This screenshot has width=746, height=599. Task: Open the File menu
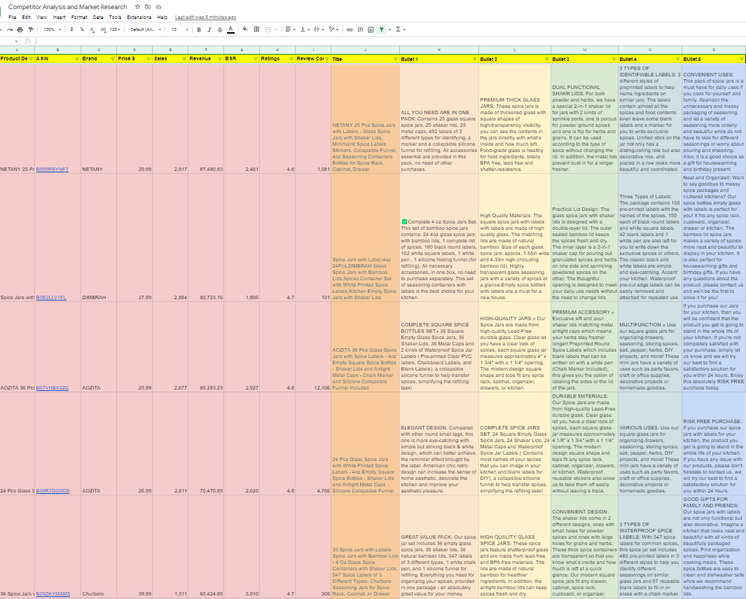(x=12, y=17)
